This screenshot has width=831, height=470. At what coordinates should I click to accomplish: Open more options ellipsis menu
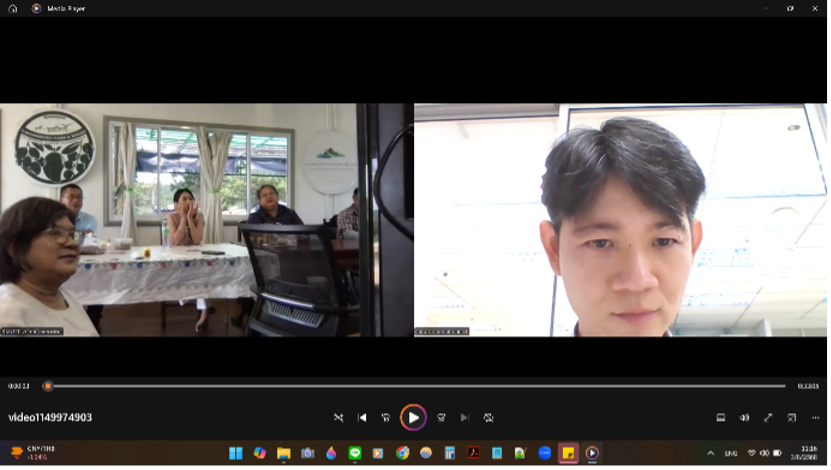814,417
